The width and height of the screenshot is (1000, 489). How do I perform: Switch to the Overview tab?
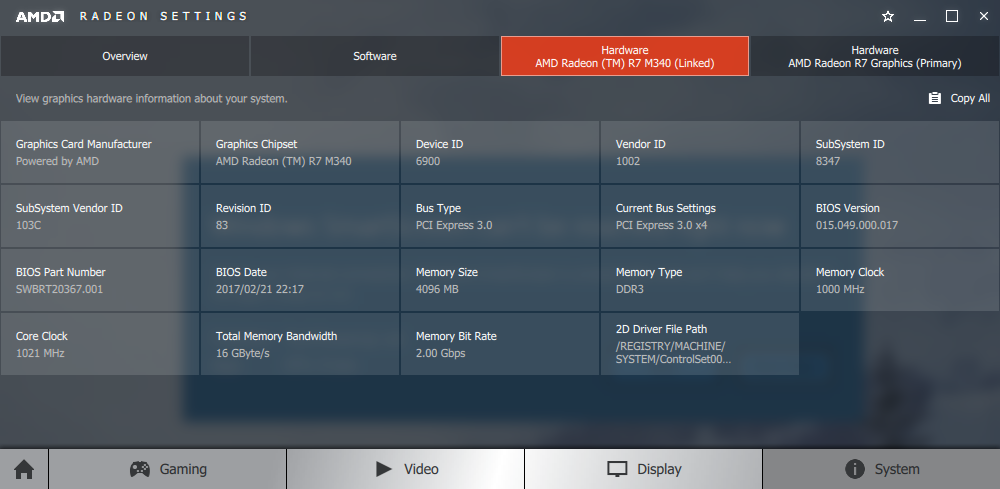pyautogui.click(x=125, y=56)
